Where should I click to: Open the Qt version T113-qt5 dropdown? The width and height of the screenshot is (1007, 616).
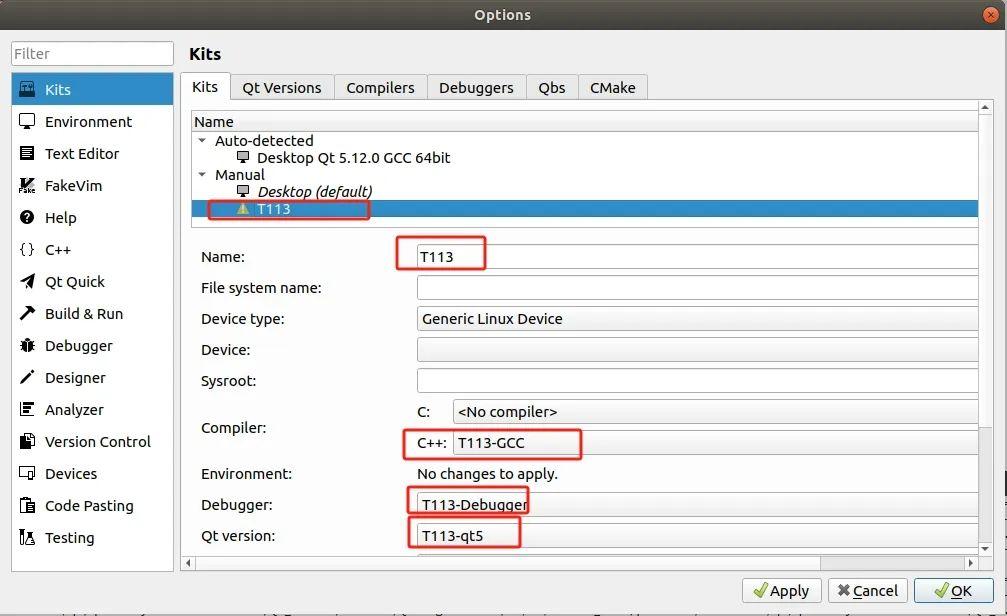point(697,535)
